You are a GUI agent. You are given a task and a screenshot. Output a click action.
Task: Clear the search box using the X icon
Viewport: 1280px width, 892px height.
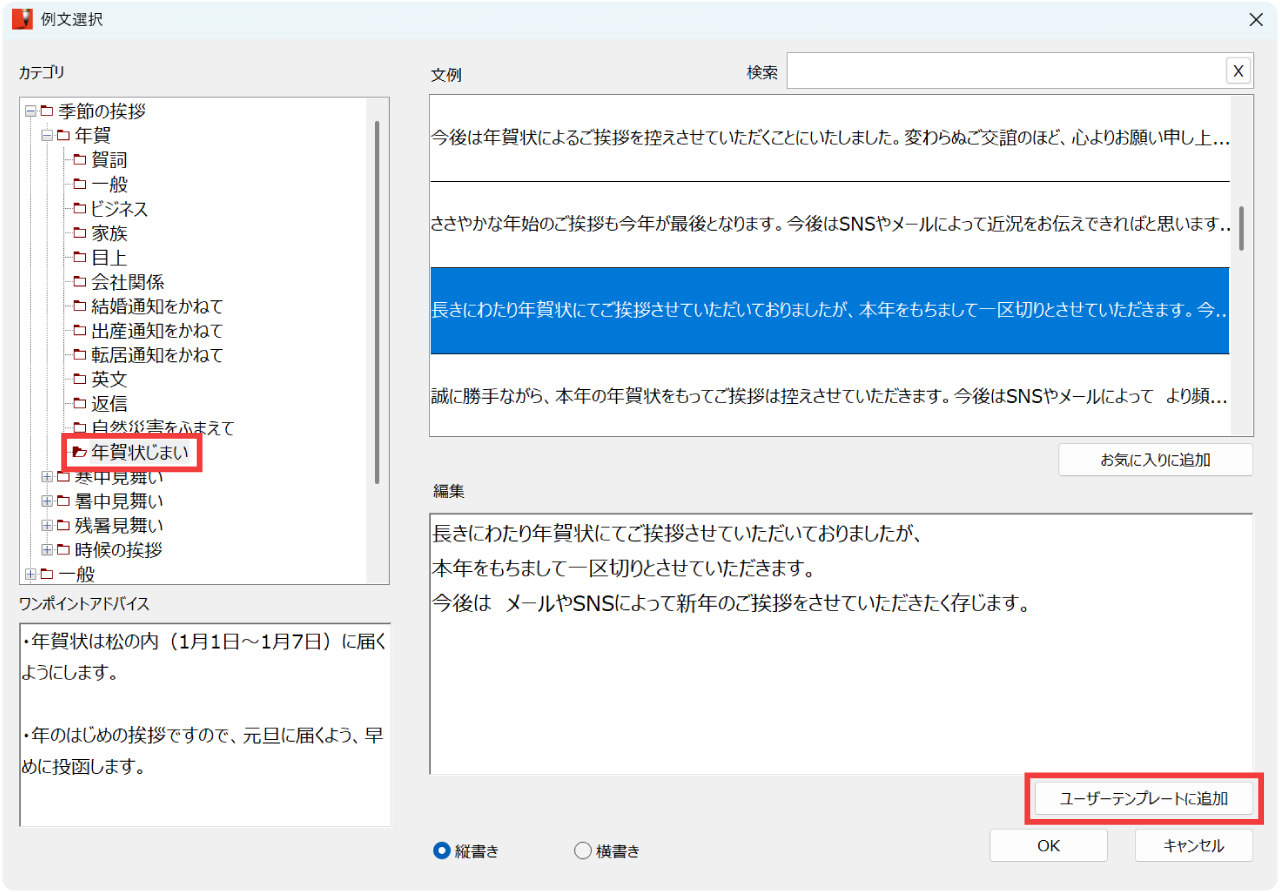point(1238,70)
